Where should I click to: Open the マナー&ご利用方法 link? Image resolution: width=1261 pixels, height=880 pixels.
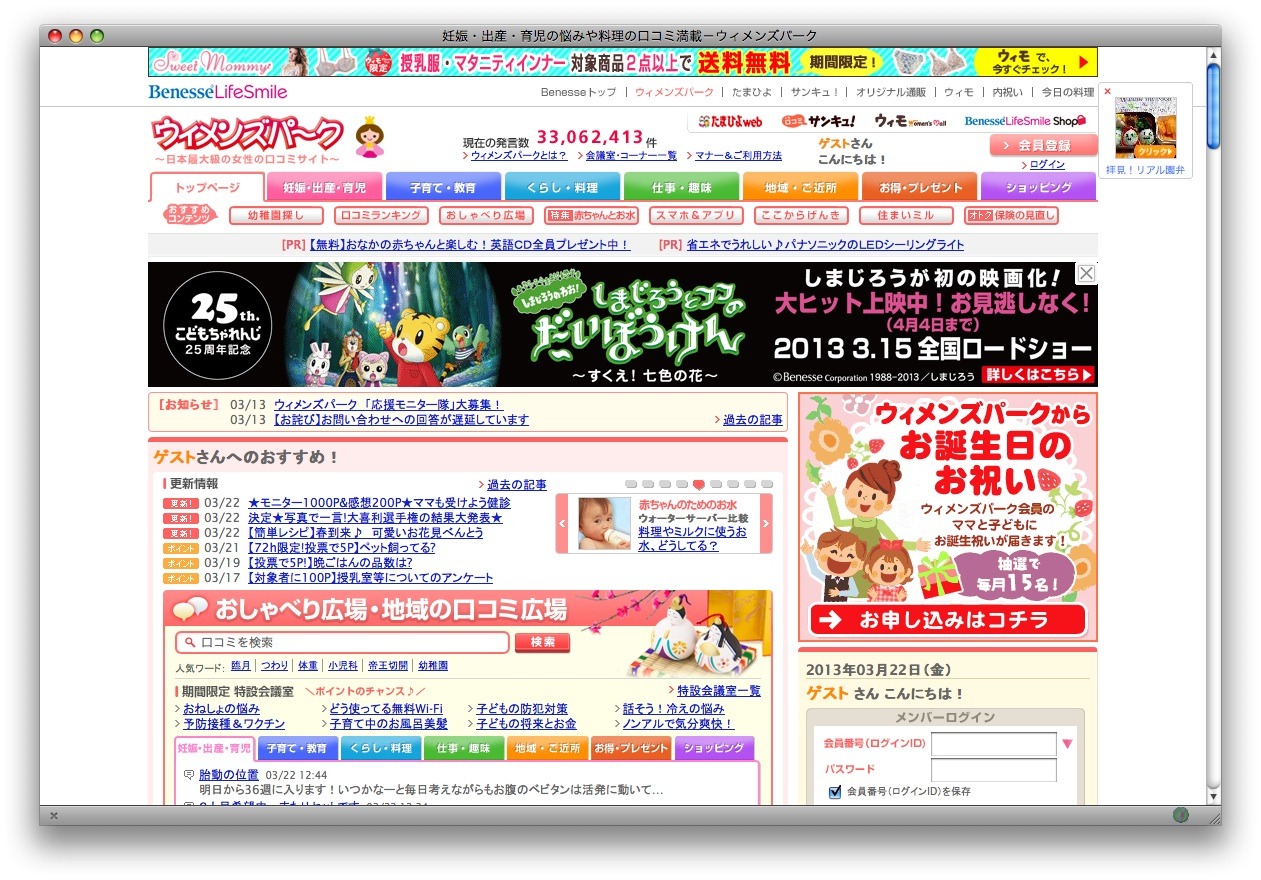pos(738,156)
